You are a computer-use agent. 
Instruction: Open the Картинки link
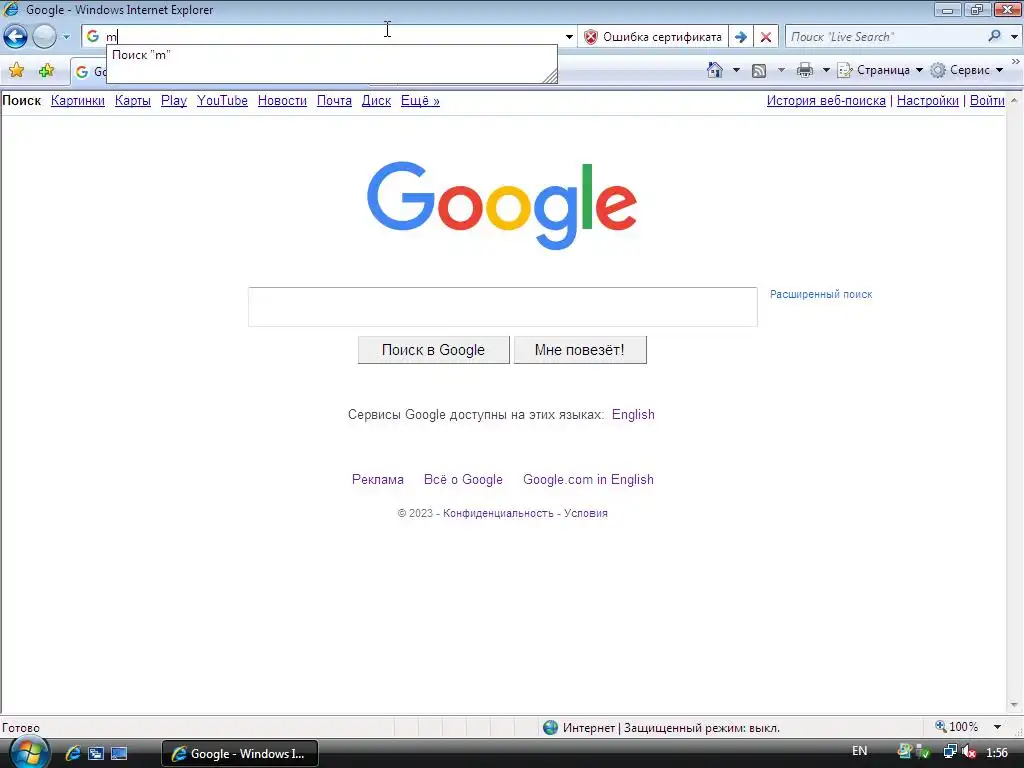78,101
